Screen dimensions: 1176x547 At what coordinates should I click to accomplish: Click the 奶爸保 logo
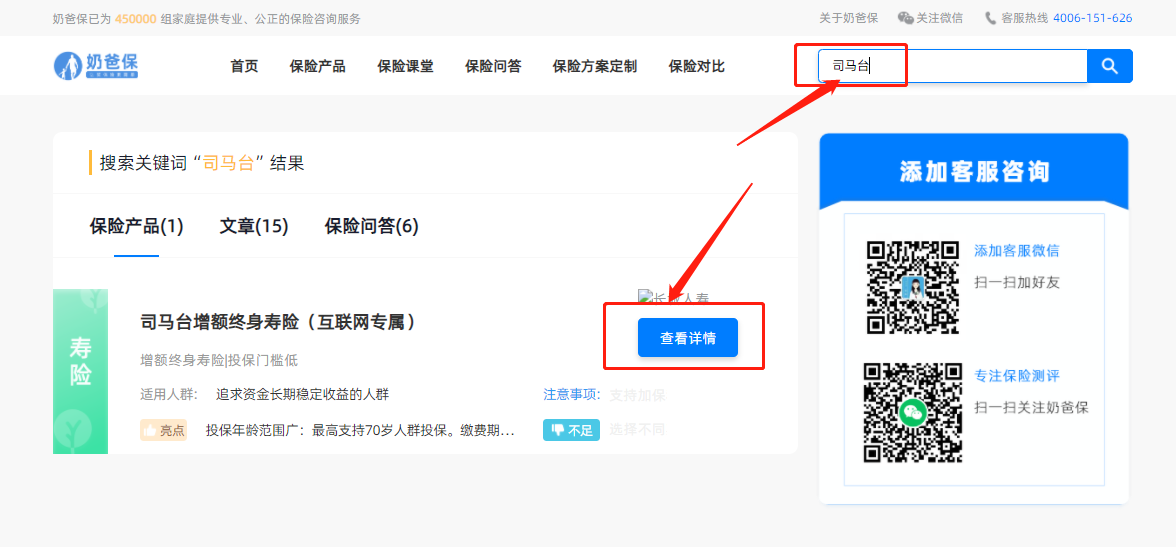pyautogui.click(x=96, y=65)
